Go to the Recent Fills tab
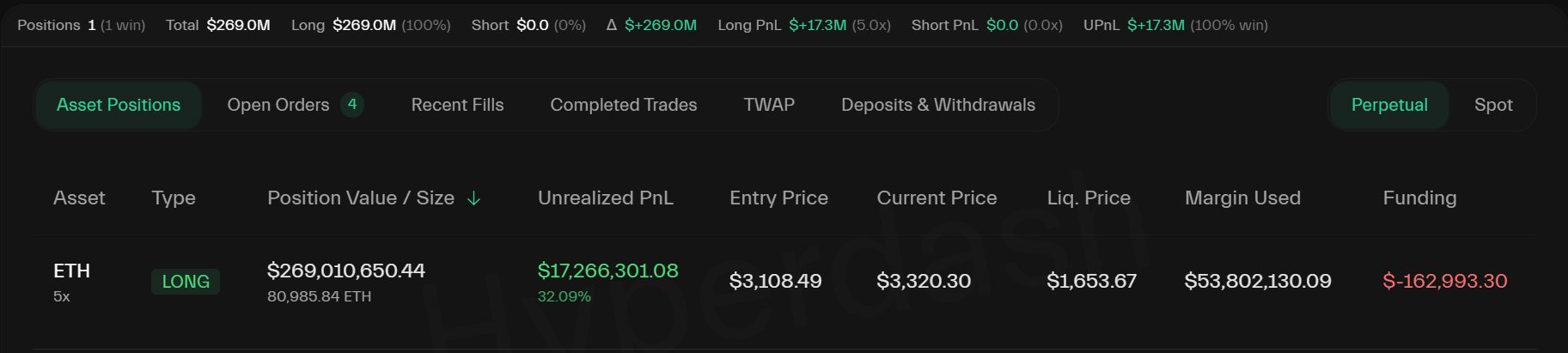The image size is (1568, 353). tap(457, 105)
